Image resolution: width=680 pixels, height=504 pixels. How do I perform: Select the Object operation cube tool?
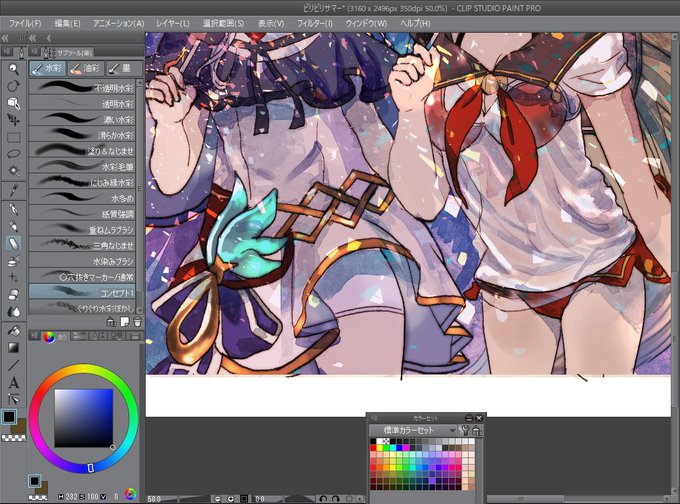coord(14,103)
